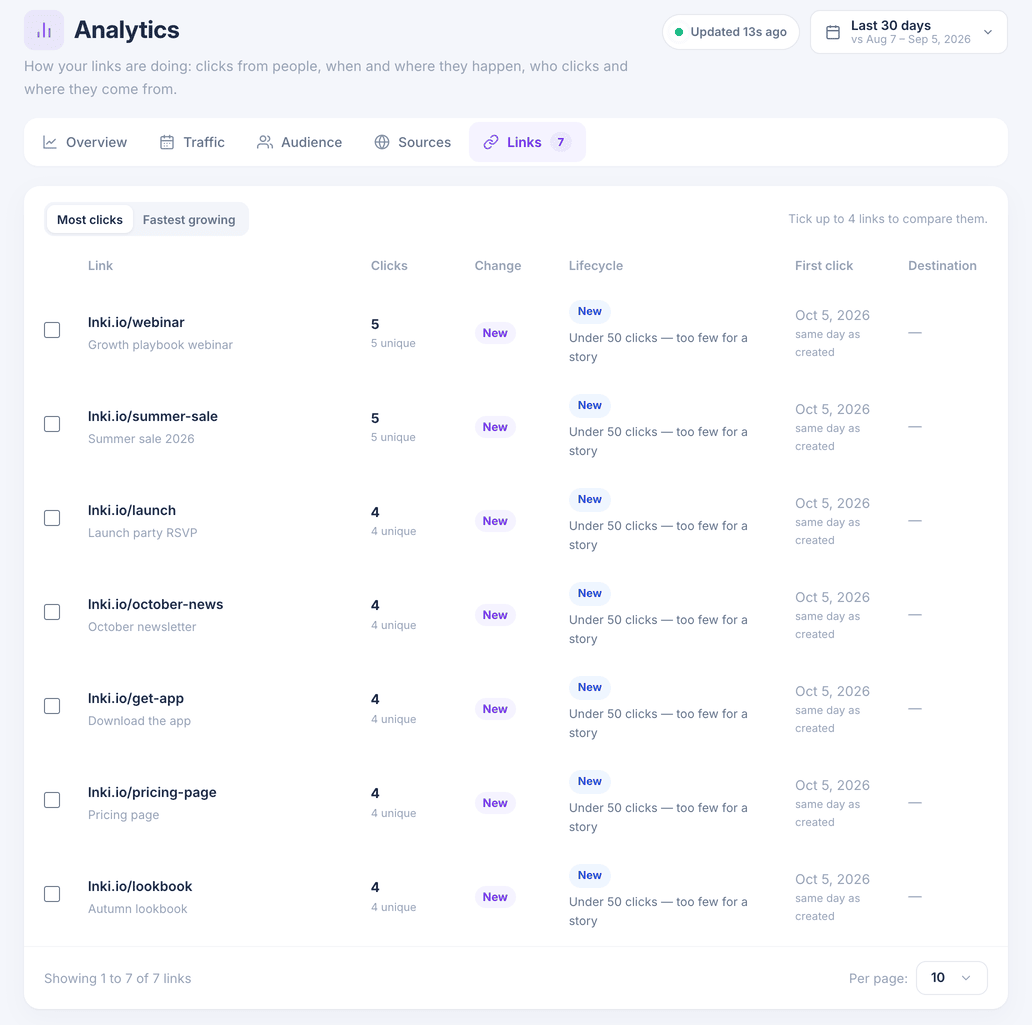Image resolution: width=1032 pixels, height=1025 pixels.
Task: Click the '5 unique' value for webinar
Action: (393, 343)
